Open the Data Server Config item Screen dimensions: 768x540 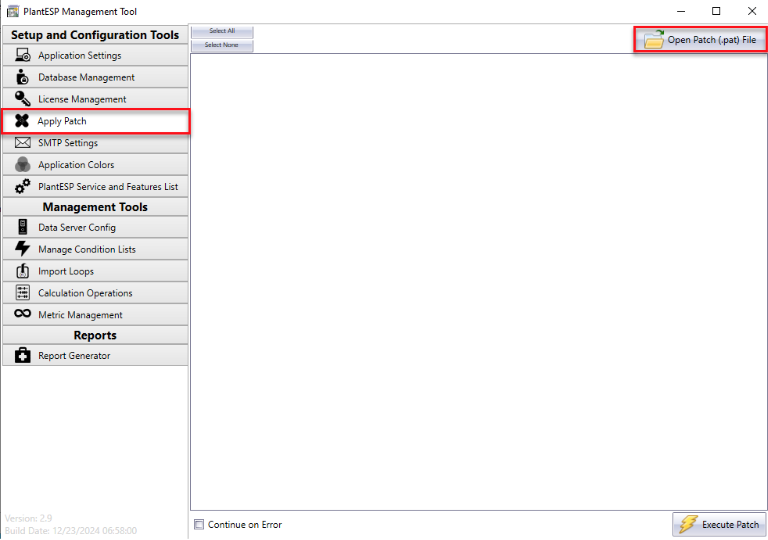[x=95, y=227]
